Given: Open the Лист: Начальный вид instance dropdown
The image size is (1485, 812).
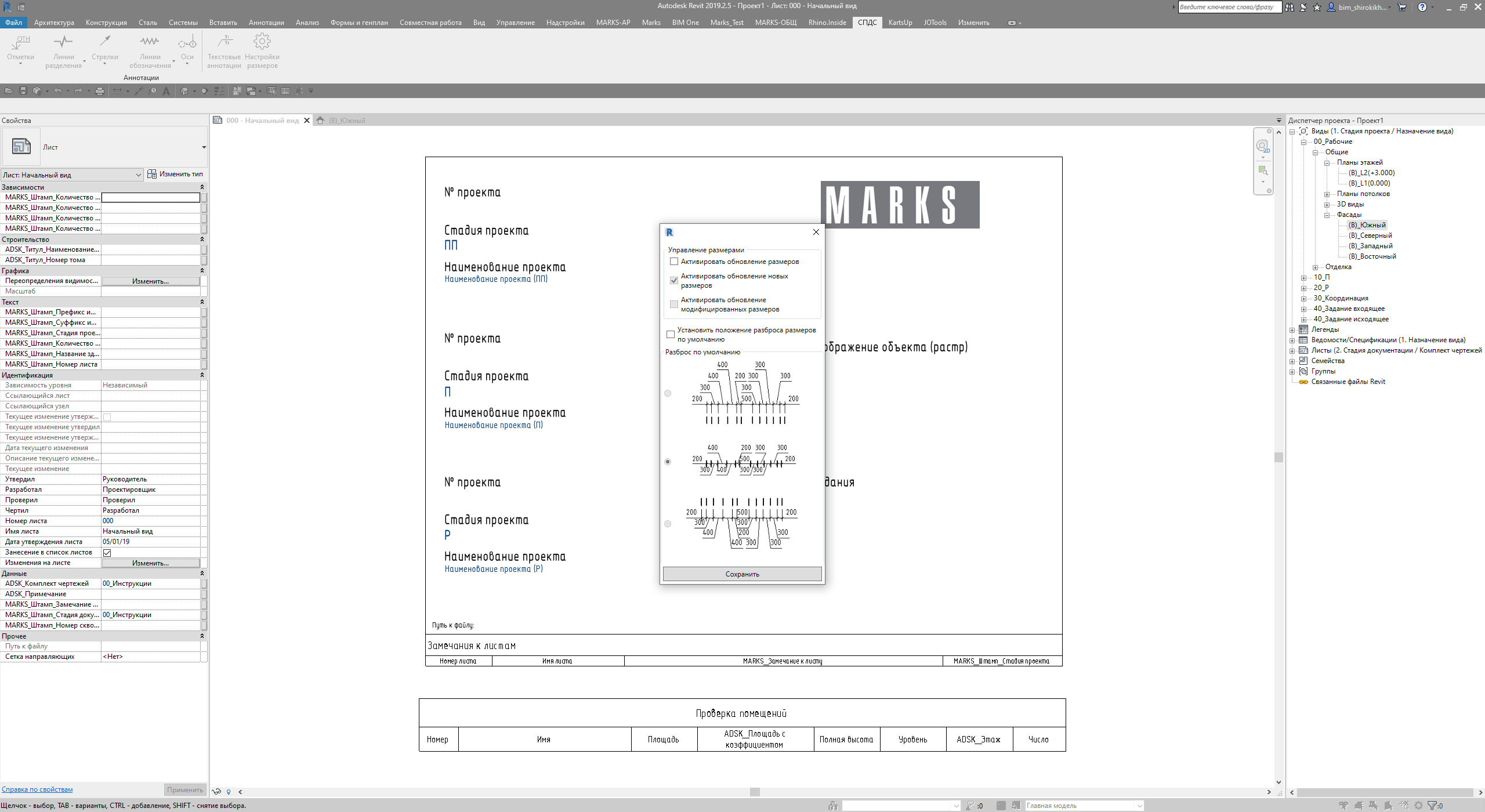Looking at the screenshot, I should [72, 175].
